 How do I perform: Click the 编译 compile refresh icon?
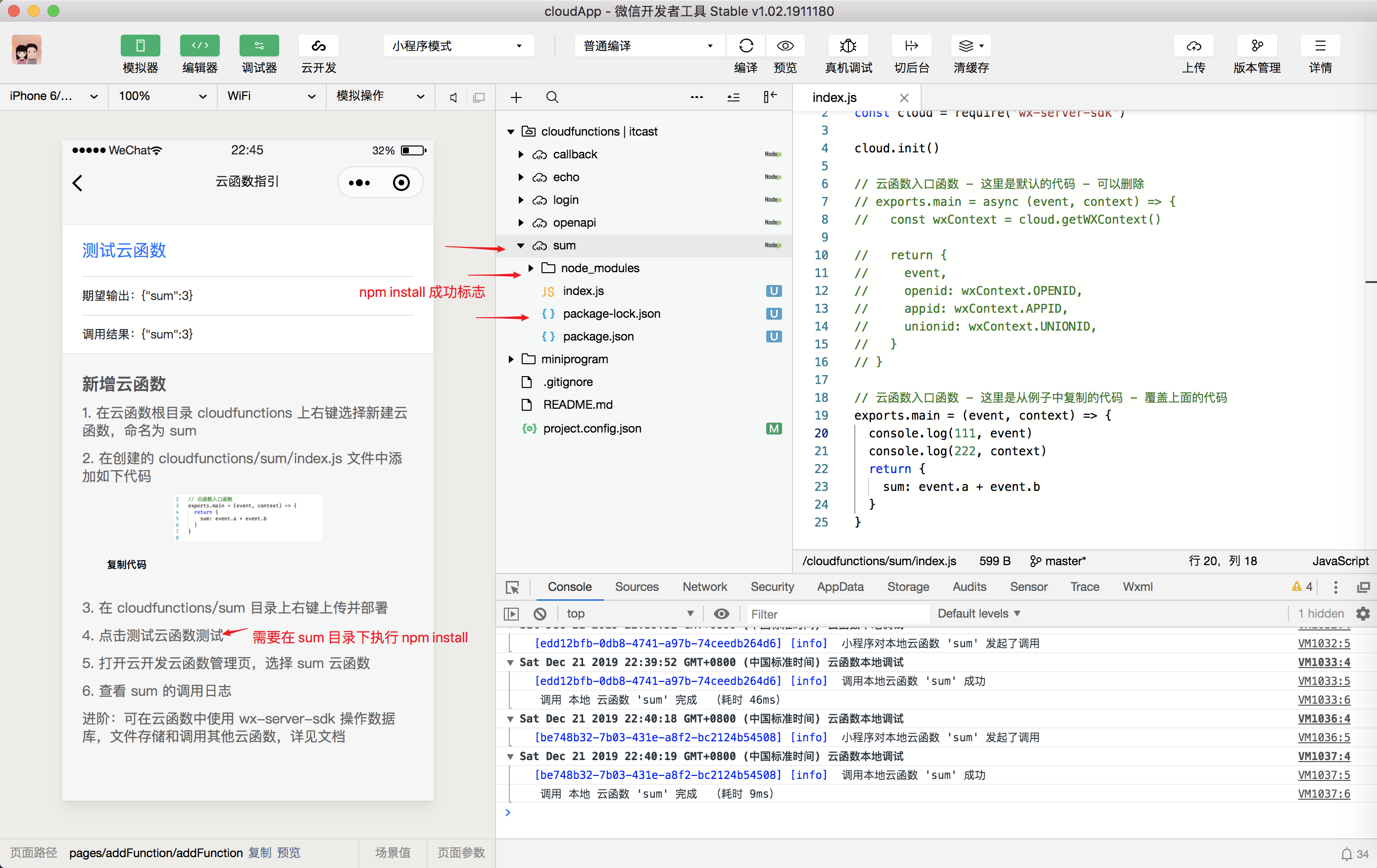(x=746, y=46)
